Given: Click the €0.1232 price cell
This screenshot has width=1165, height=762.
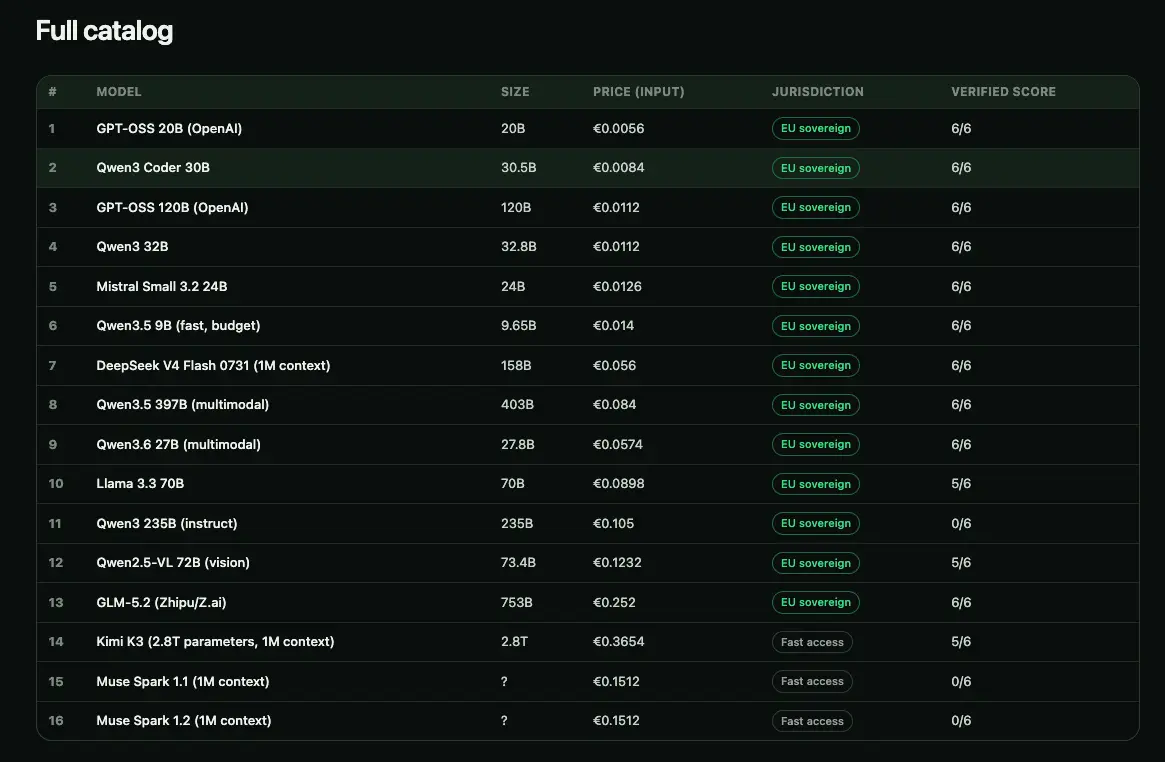Looking at the screenshot, I should (x=617, y=563).
